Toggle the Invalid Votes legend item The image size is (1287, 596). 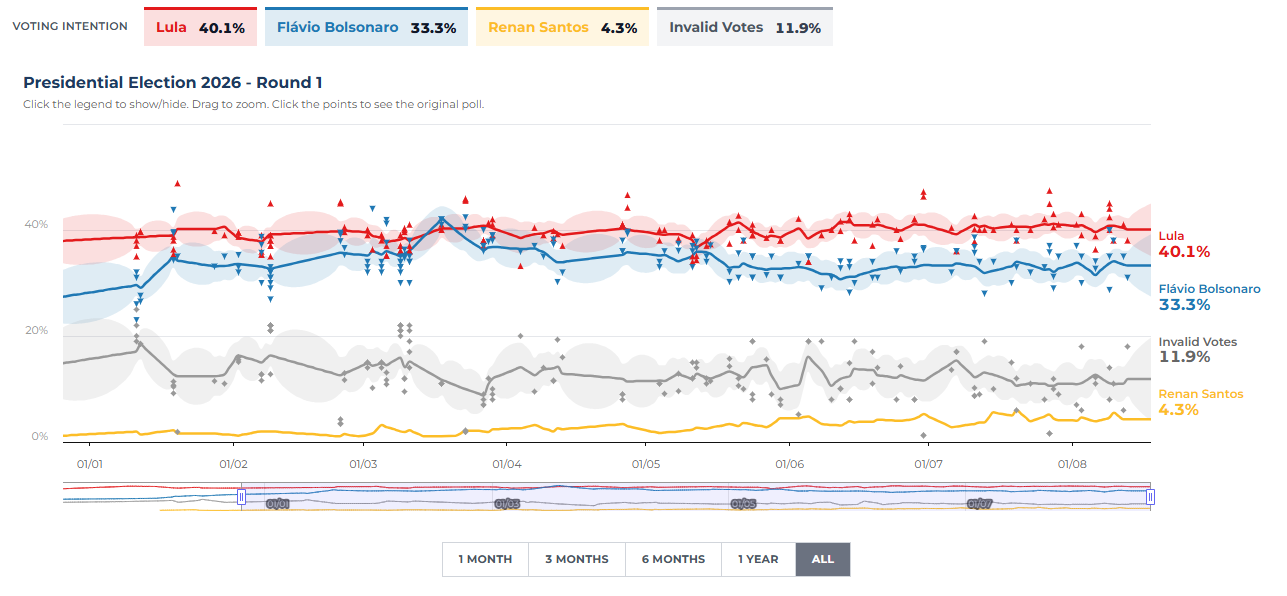[744, 27]
